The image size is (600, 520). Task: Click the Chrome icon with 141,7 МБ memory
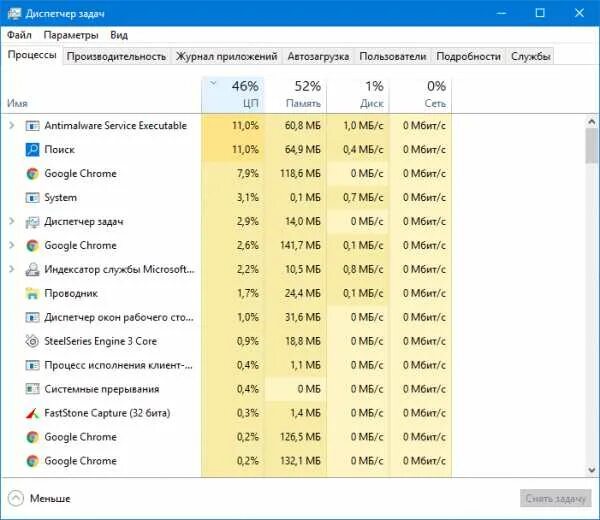(x=32, y=245)
